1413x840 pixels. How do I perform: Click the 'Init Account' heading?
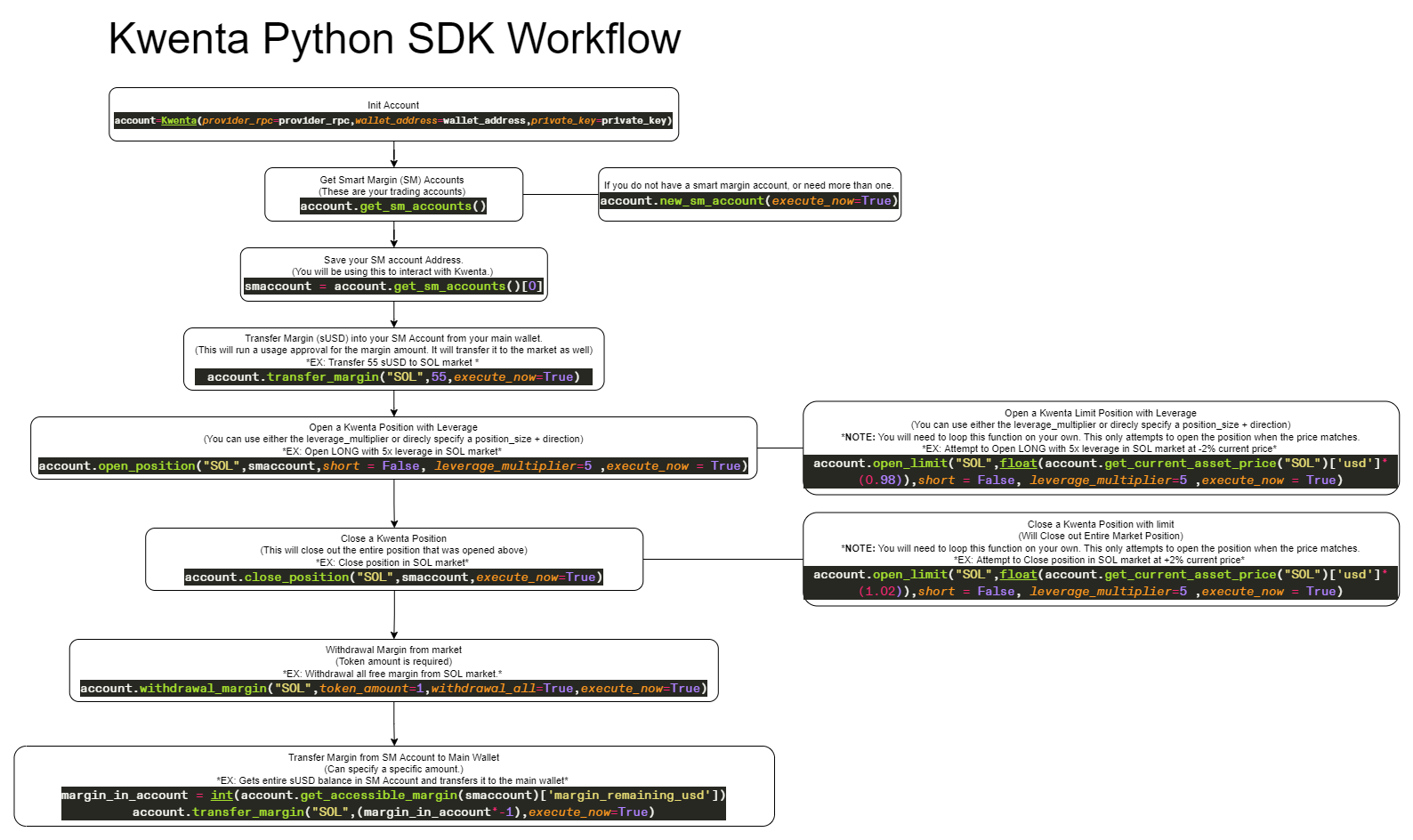(x=393, y=105)
